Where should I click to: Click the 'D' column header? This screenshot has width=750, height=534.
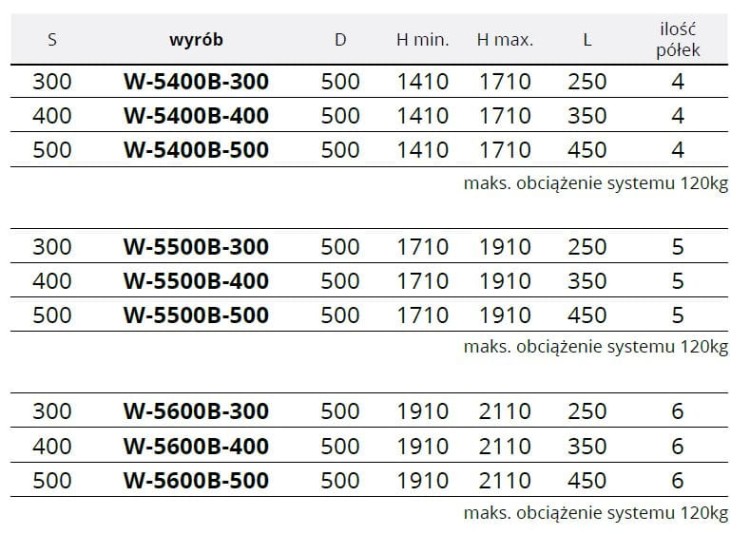point(340,41)
